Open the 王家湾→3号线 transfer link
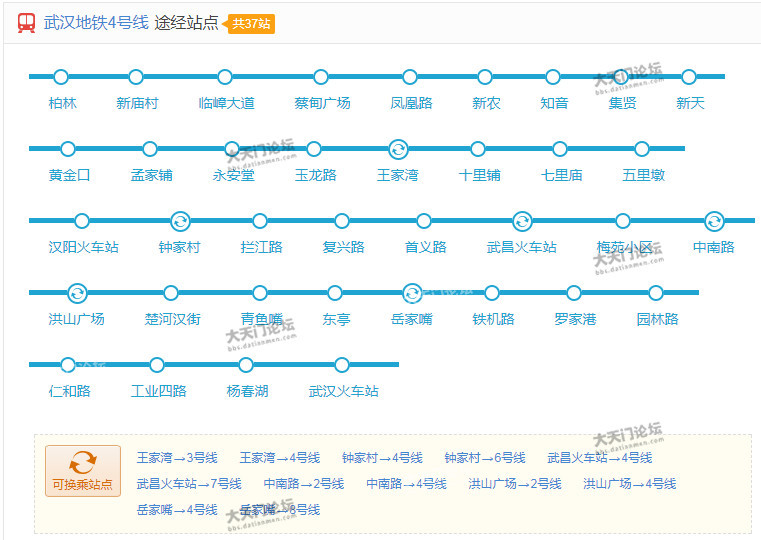Viewport: 761px width, 540px height. [x=177, y=458]
